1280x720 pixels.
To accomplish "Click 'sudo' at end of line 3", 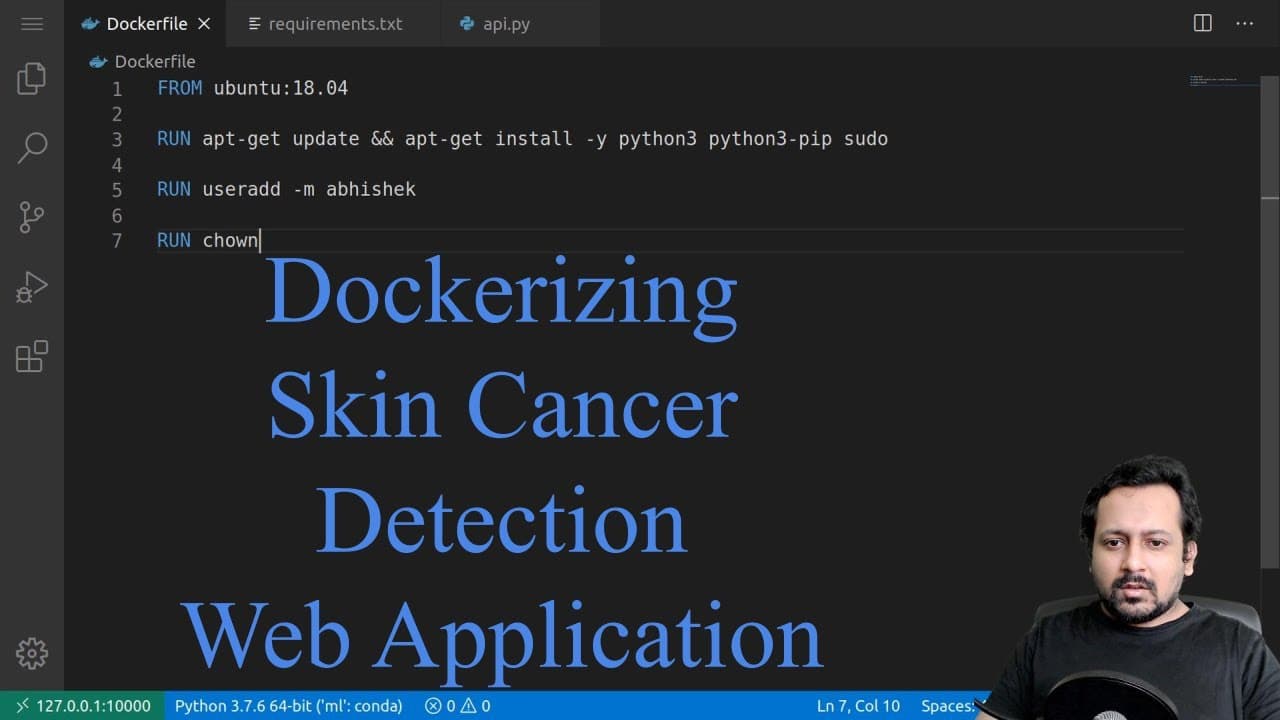I will 866,139.
